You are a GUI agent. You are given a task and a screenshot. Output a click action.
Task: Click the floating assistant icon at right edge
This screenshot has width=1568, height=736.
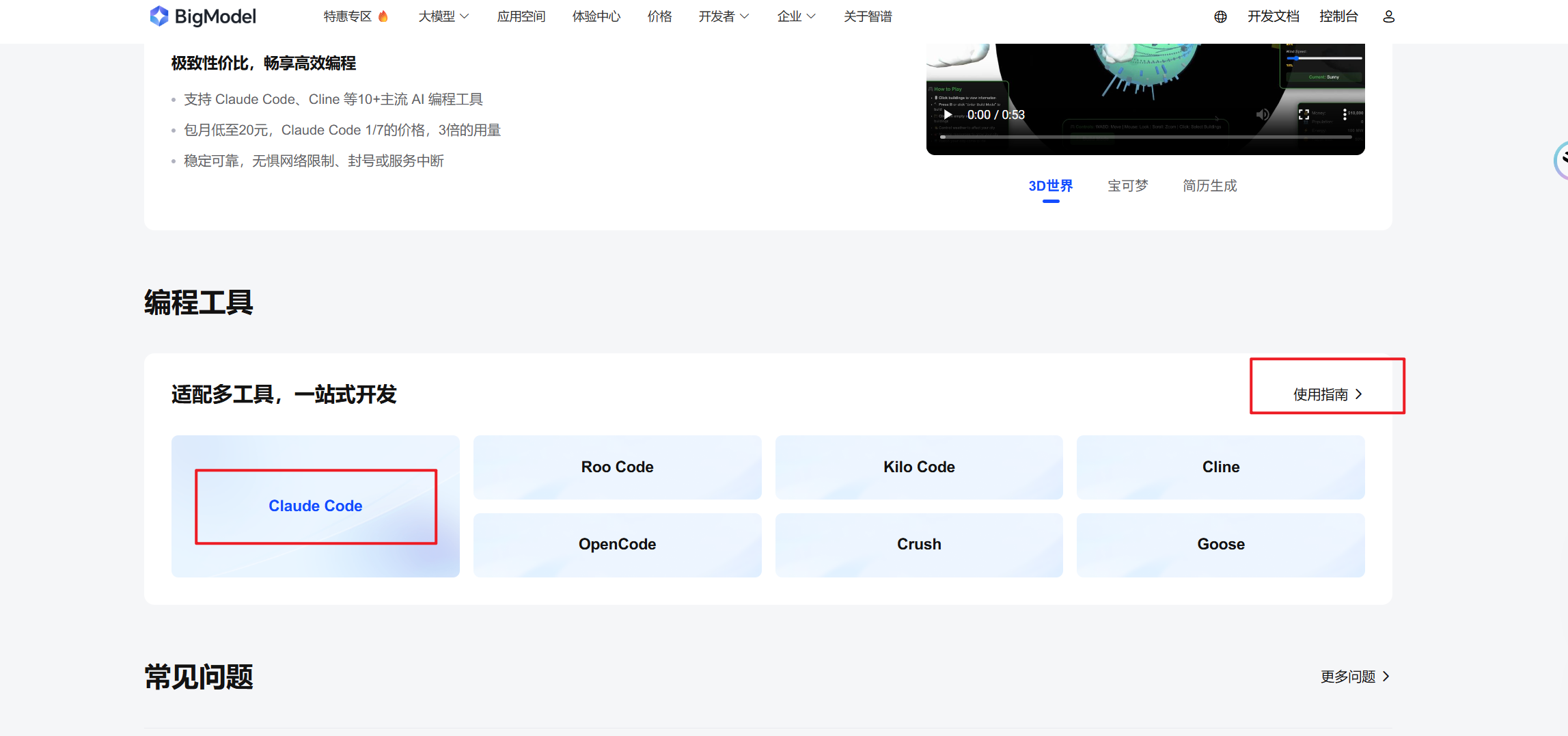[1560, 161]
